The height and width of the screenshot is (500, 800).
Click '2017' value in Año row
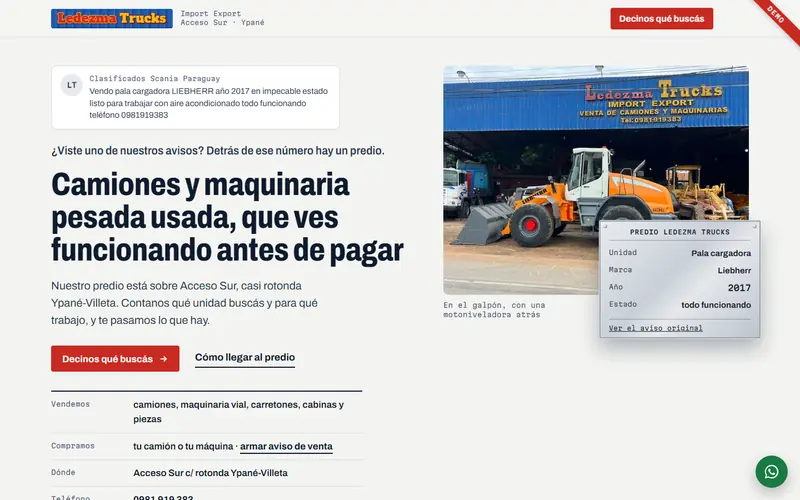[x=739, y=288]
